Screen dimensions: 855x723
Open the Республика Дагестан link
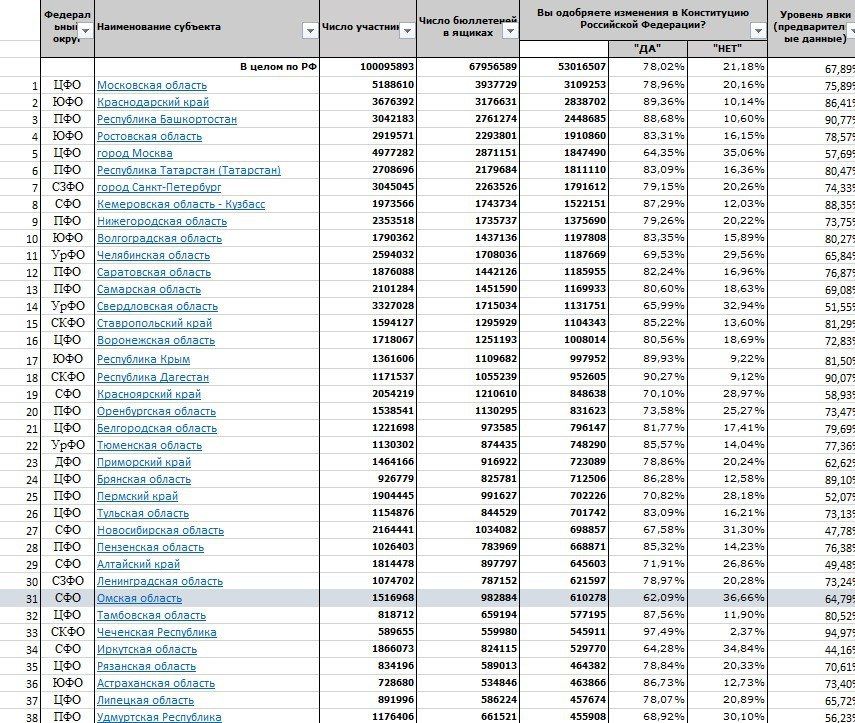tap(153, 377)
